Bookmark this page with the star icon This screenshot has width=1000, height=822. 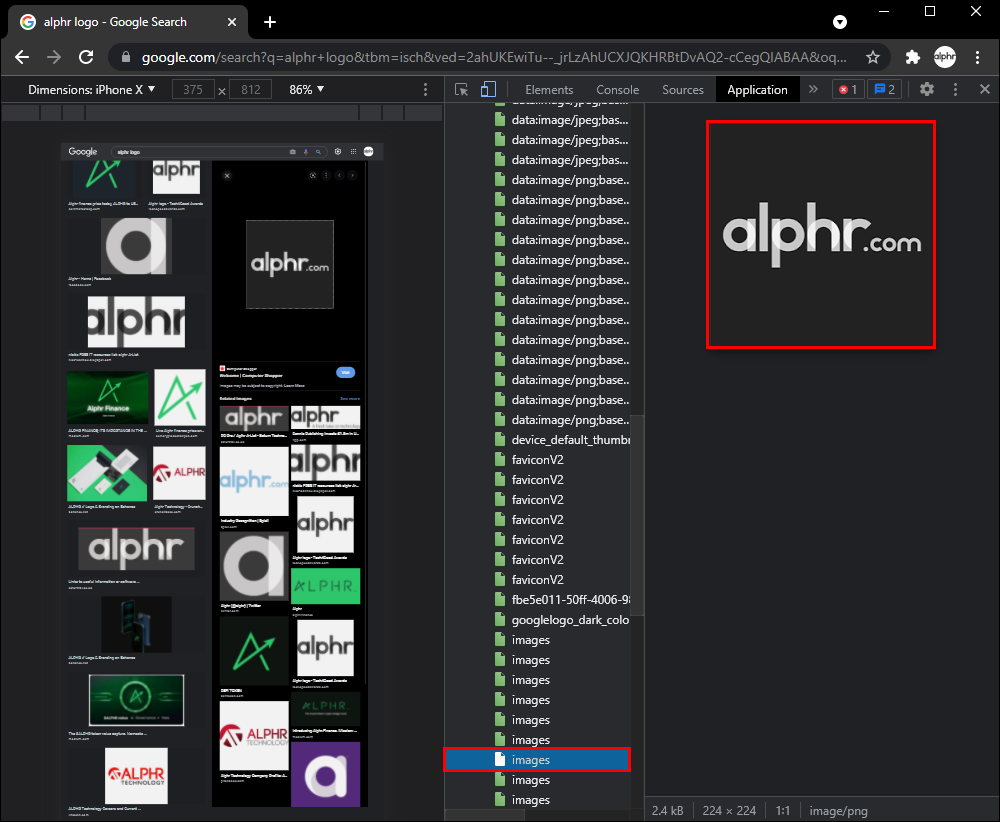[x=873, y=57]
